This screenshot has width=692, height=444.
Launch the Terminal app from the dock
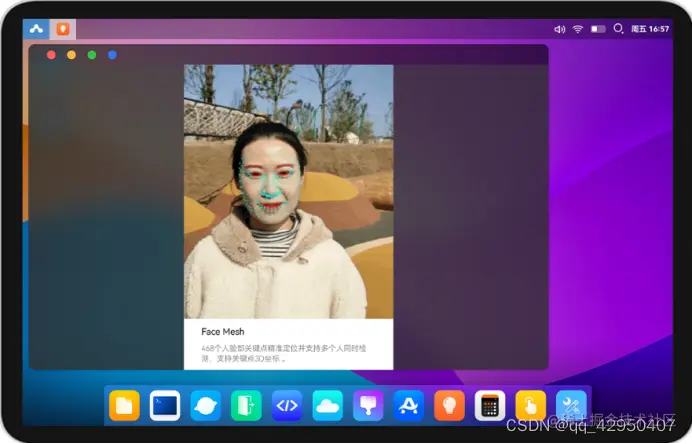(165, 405)
